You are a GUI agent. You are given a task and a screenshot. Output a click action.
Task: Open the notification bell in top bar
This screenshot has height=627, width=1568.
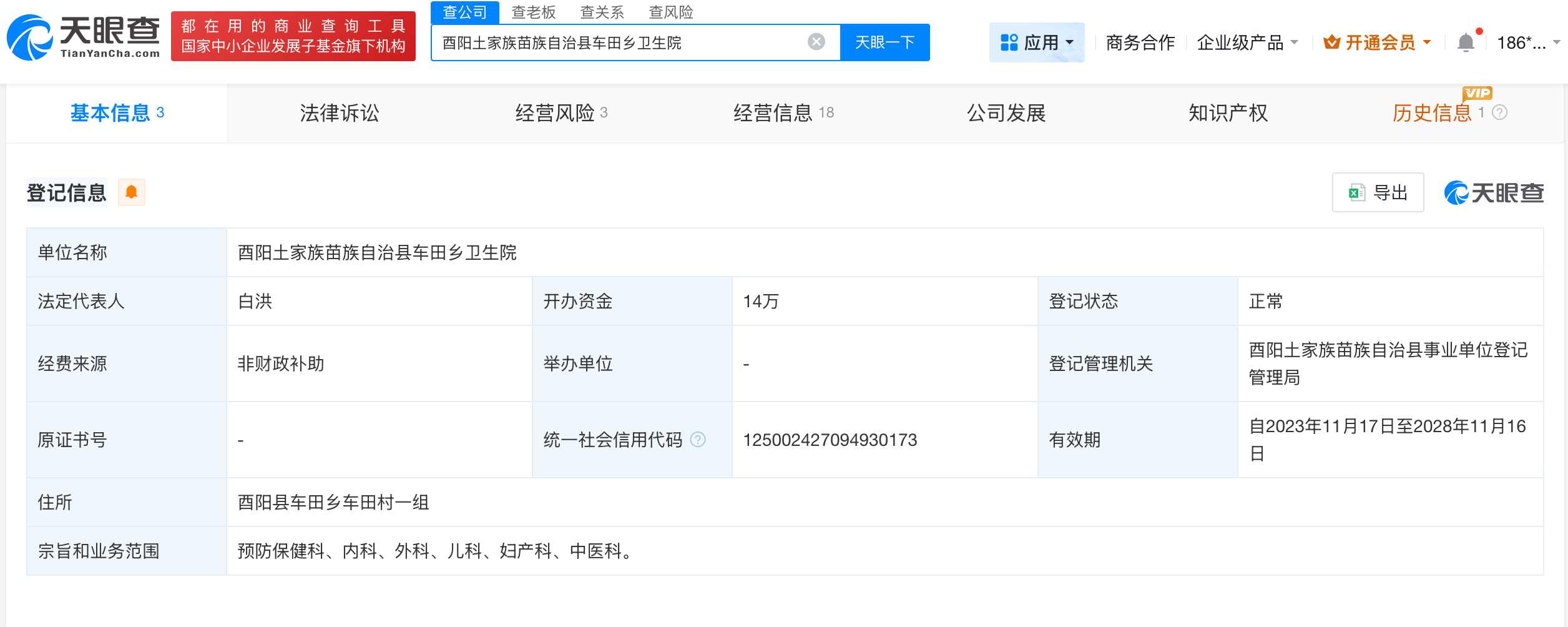(1466, 40)
